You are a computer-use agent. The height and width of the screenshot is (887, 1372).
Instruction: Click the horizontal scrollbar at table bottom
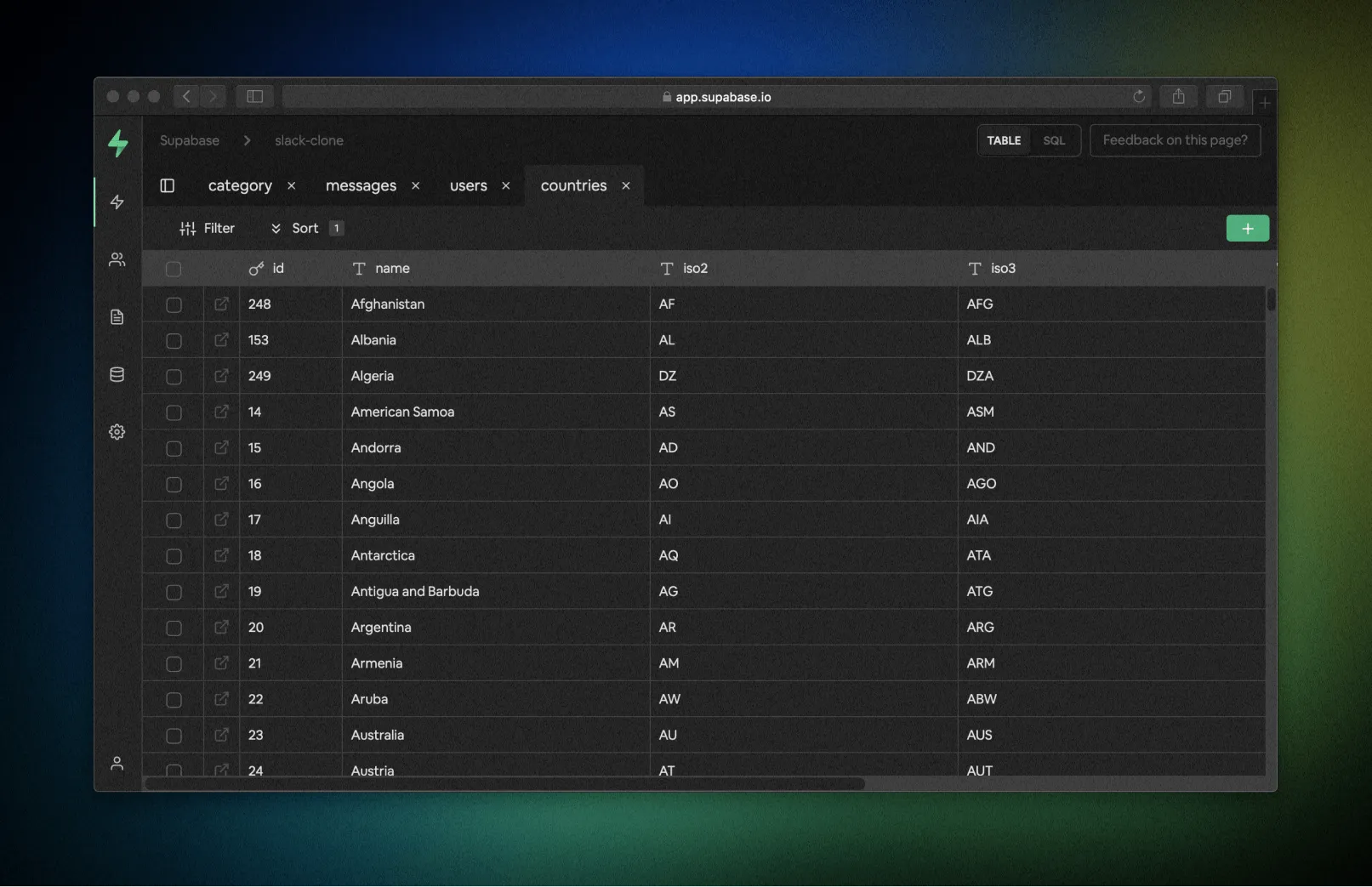click(505, 783)
